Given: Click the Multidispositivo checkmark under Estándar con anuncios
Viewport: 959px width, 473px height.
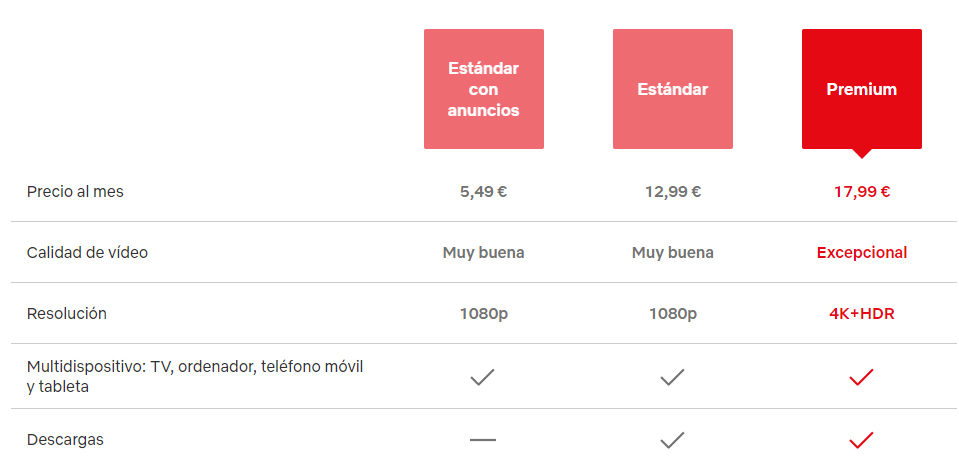Looking at the screenshot, I should pos(483,377).
